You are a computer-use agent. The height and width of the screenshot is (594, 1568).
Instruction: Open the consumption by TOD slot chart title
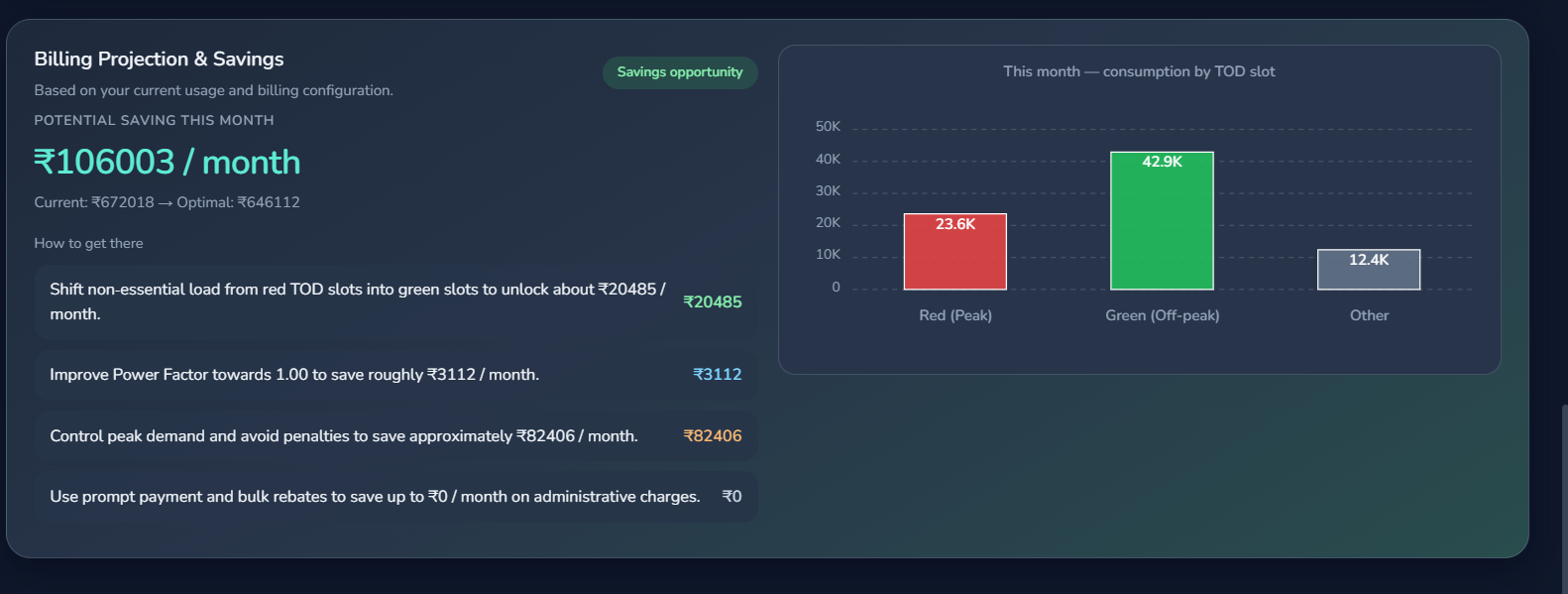(x=1139, y=70)
